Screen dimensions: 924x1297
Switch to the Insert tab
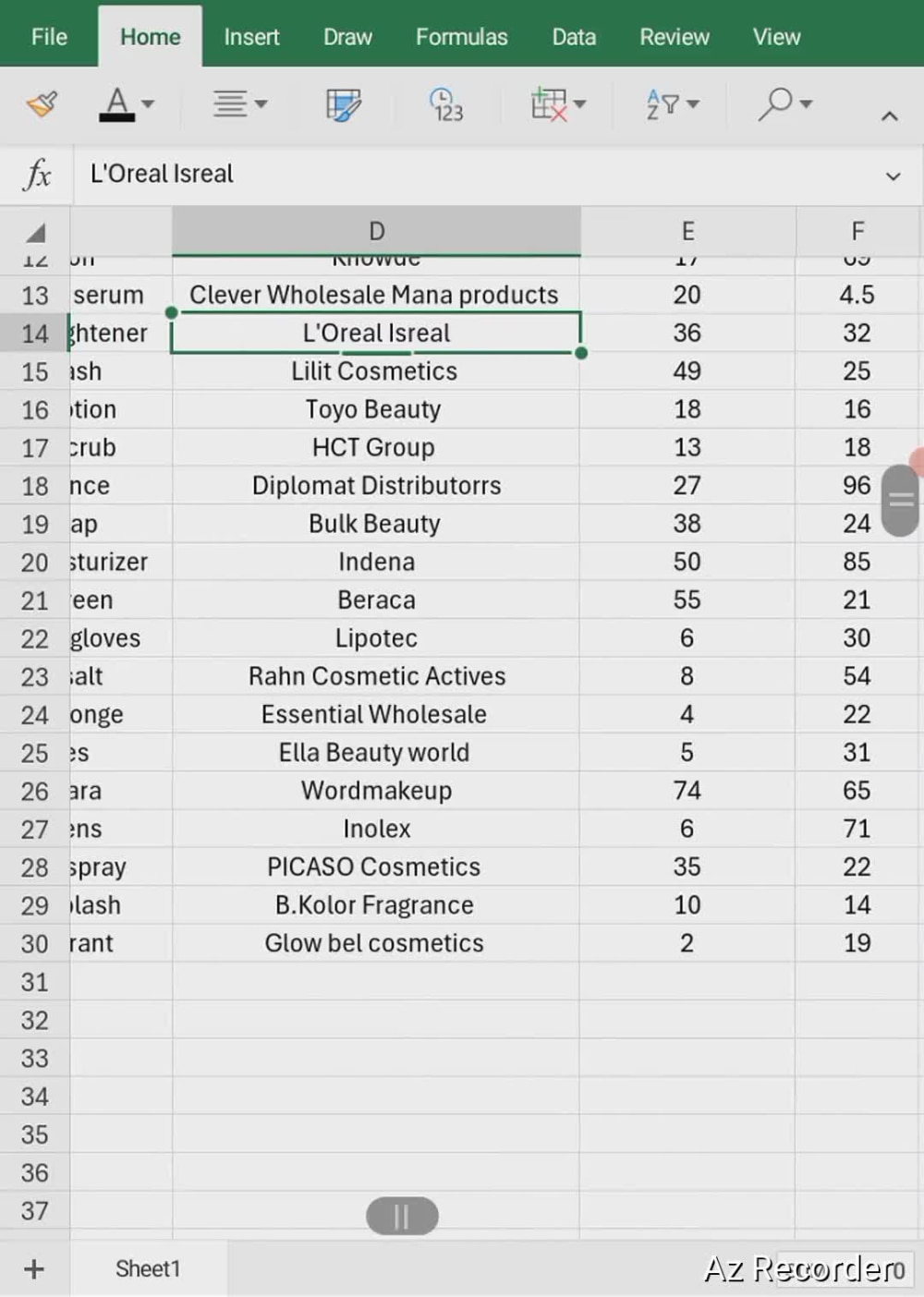tap(251, 37)
